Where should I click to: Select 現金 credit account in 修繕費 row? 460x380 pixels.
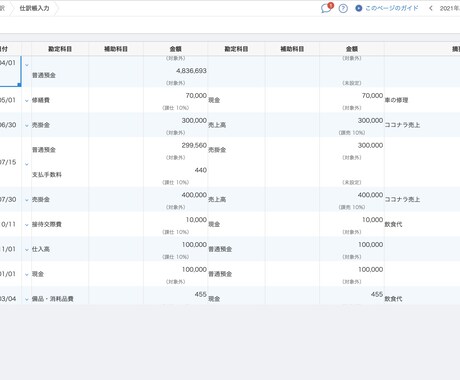click(214, 100)
